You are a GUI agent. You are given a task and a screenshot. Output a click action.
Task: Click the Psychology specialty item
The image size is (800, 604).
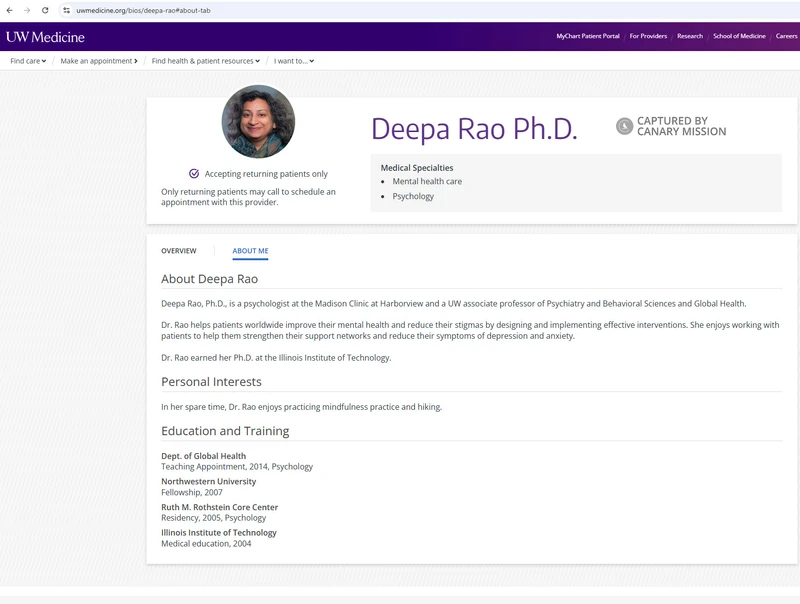(x=413, y=196)
